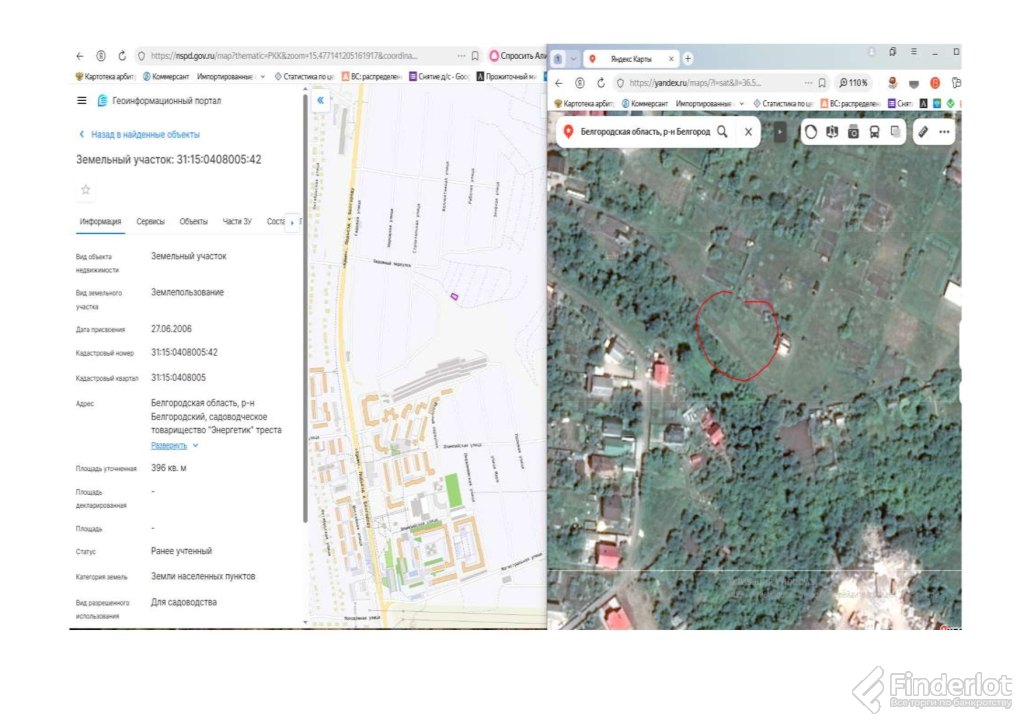The image size is (1024, 724).
Task: Collapse the side panel with double-chevron button
Action: [320, 101]
